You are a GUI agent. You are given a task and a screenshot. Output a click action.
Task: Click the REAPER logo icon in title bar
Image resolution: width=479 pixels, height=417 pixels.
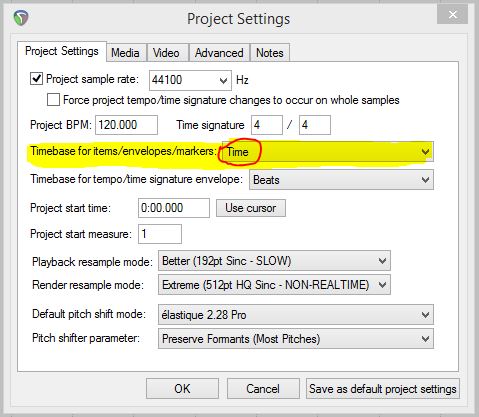pos(21,17)
